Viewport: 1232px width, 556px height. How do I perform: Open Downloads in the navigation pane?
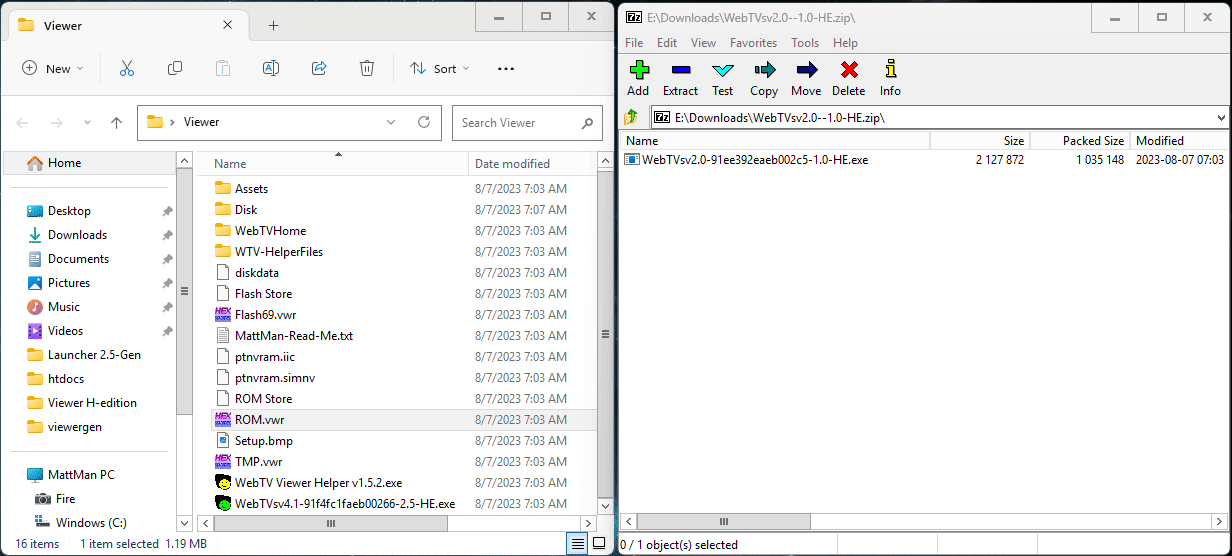coord(77,235)
